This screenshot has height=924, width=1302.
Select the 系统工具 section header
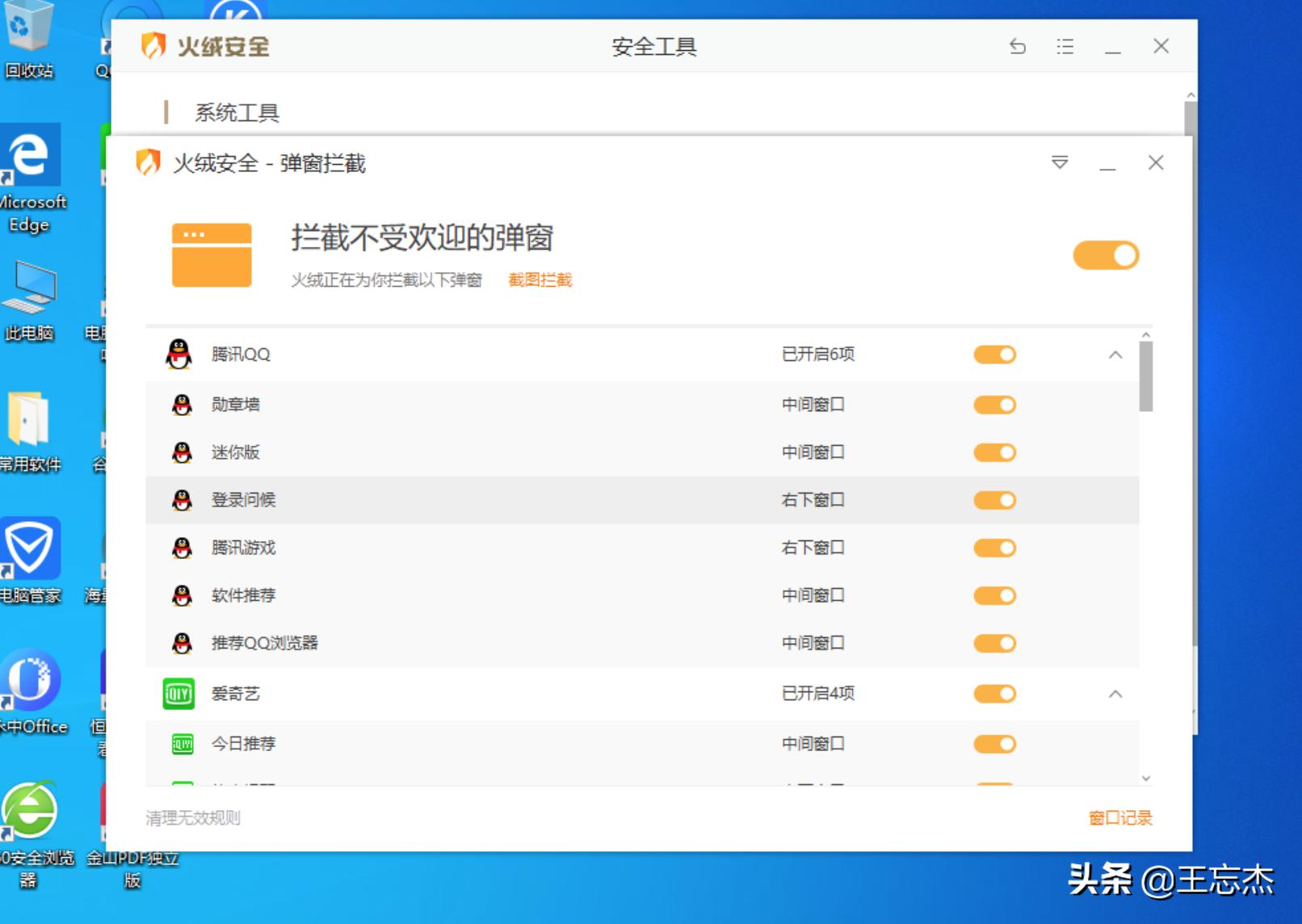[235, 111]
